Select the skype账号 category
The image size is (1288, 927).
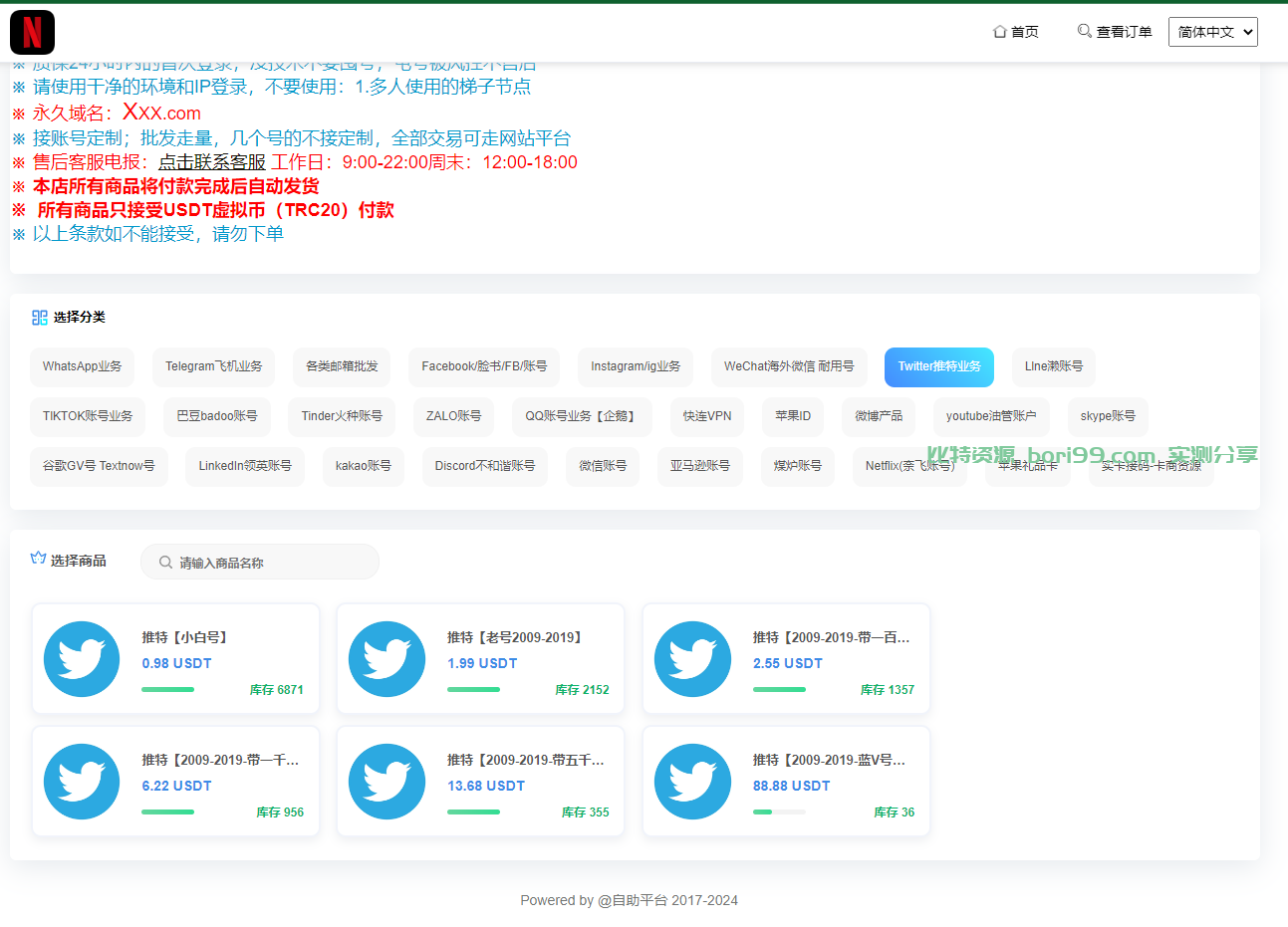pos(1108,416)
